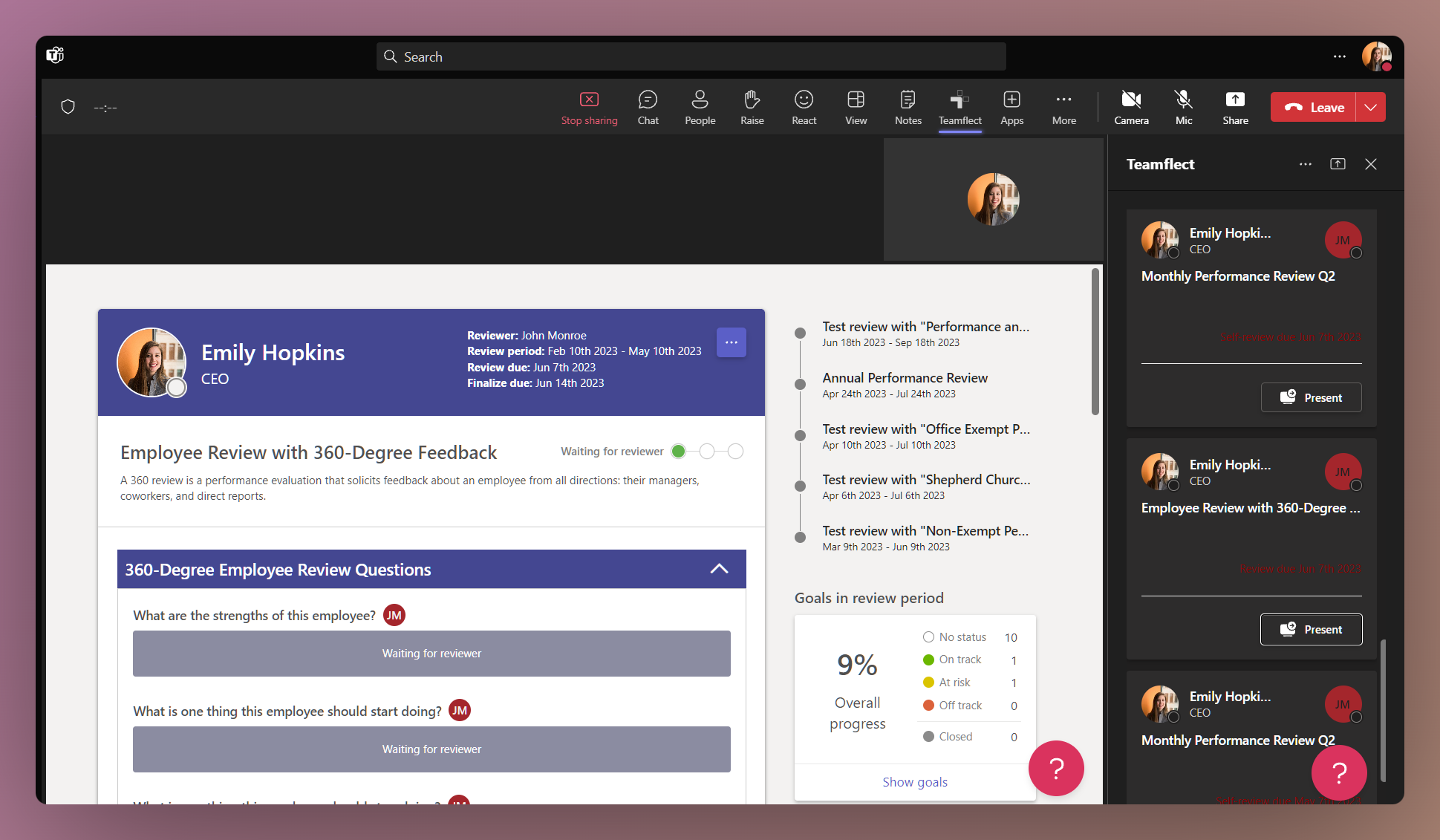
Task: Select the Chat icon in the meeting toolbar
Action: click(648, 106)
